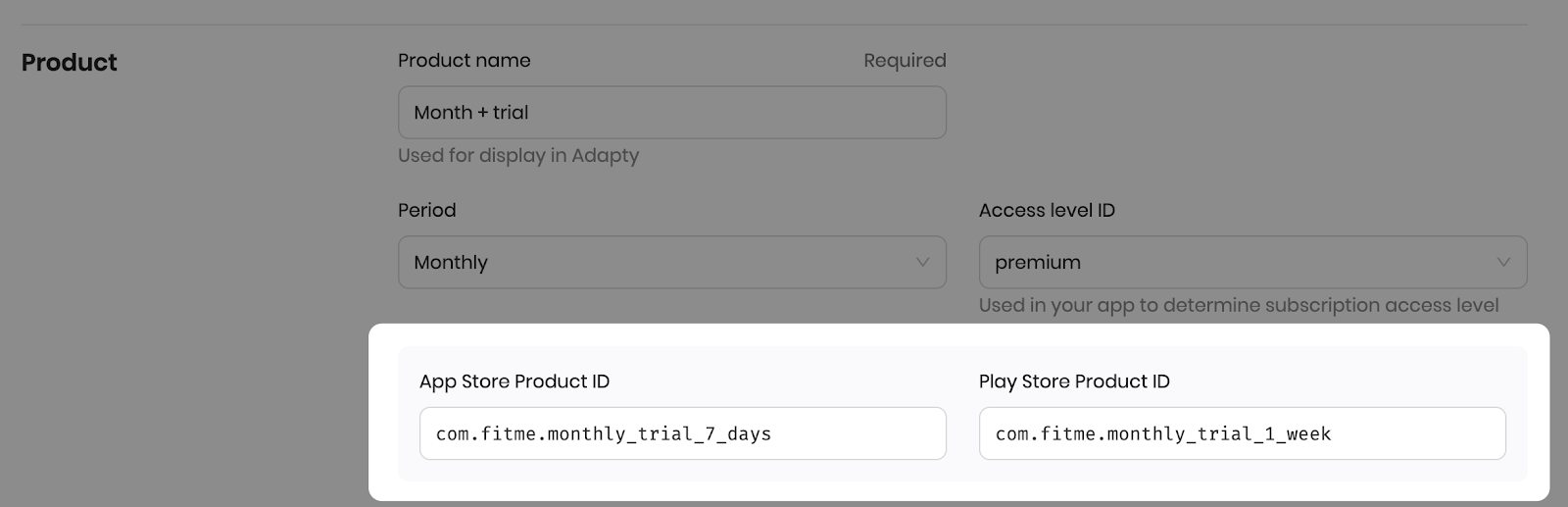This screenshot has width=1568, height=507.
Task: Click the chevron arrow in the Access level ID dropdown
Action: (x=1503, y=262)
